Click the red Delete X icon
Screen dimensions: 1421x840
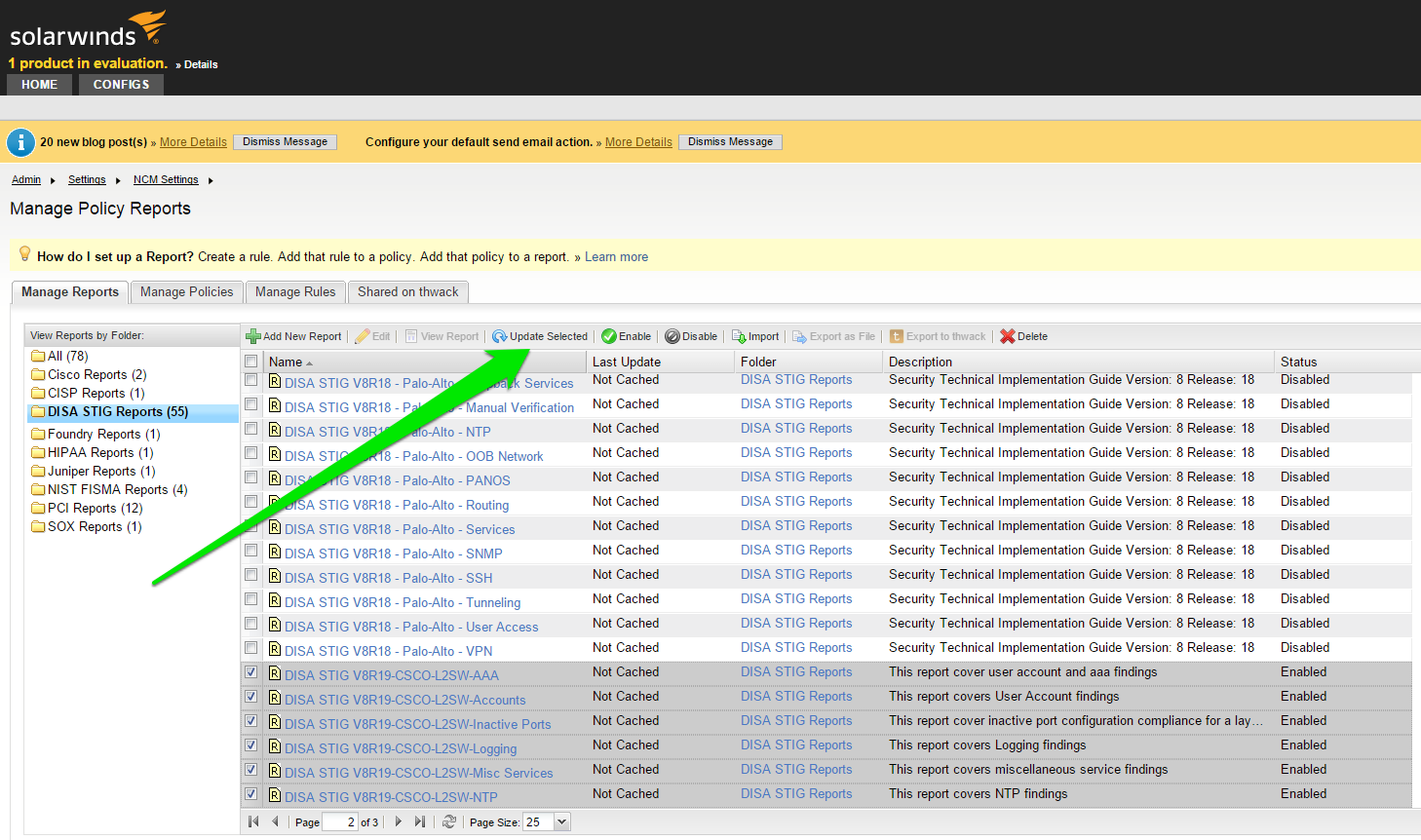coord(1008,336)
